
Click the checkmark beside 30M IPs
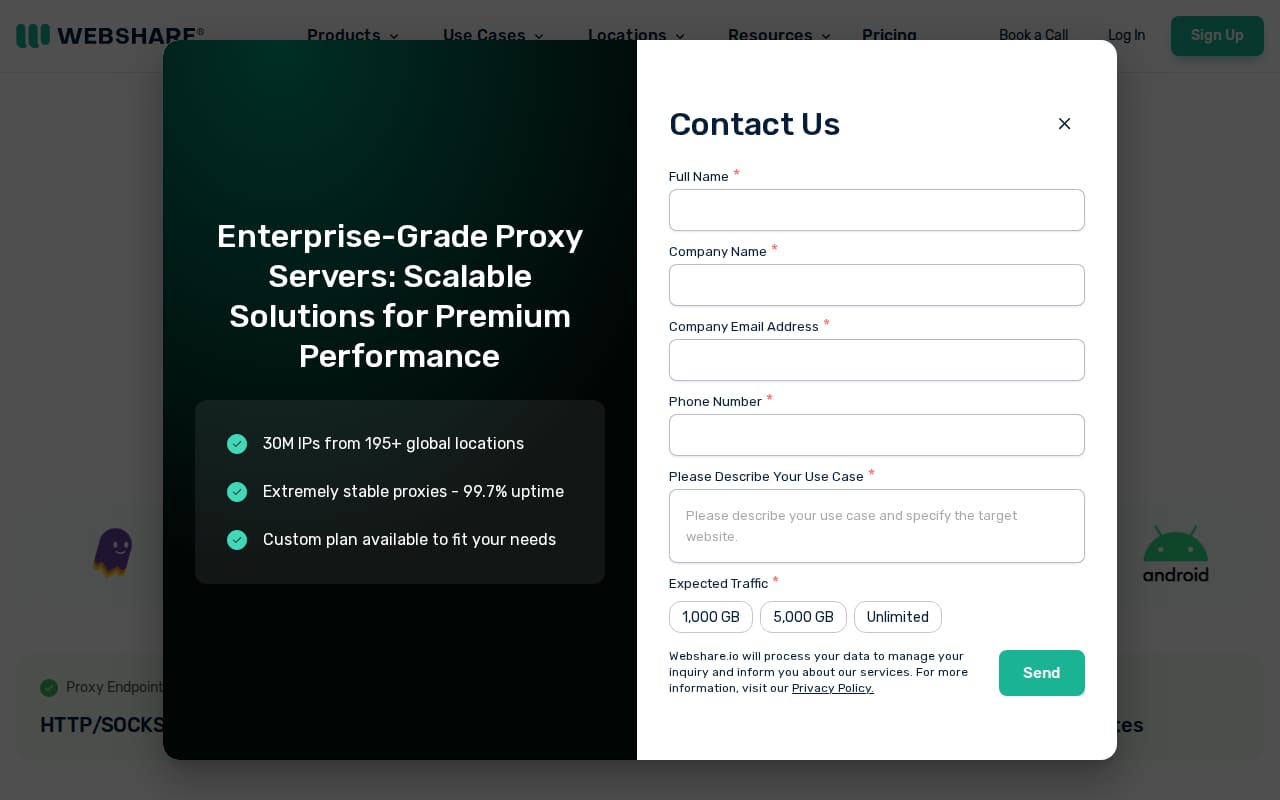pyautogui.click(x=237, y=444)
